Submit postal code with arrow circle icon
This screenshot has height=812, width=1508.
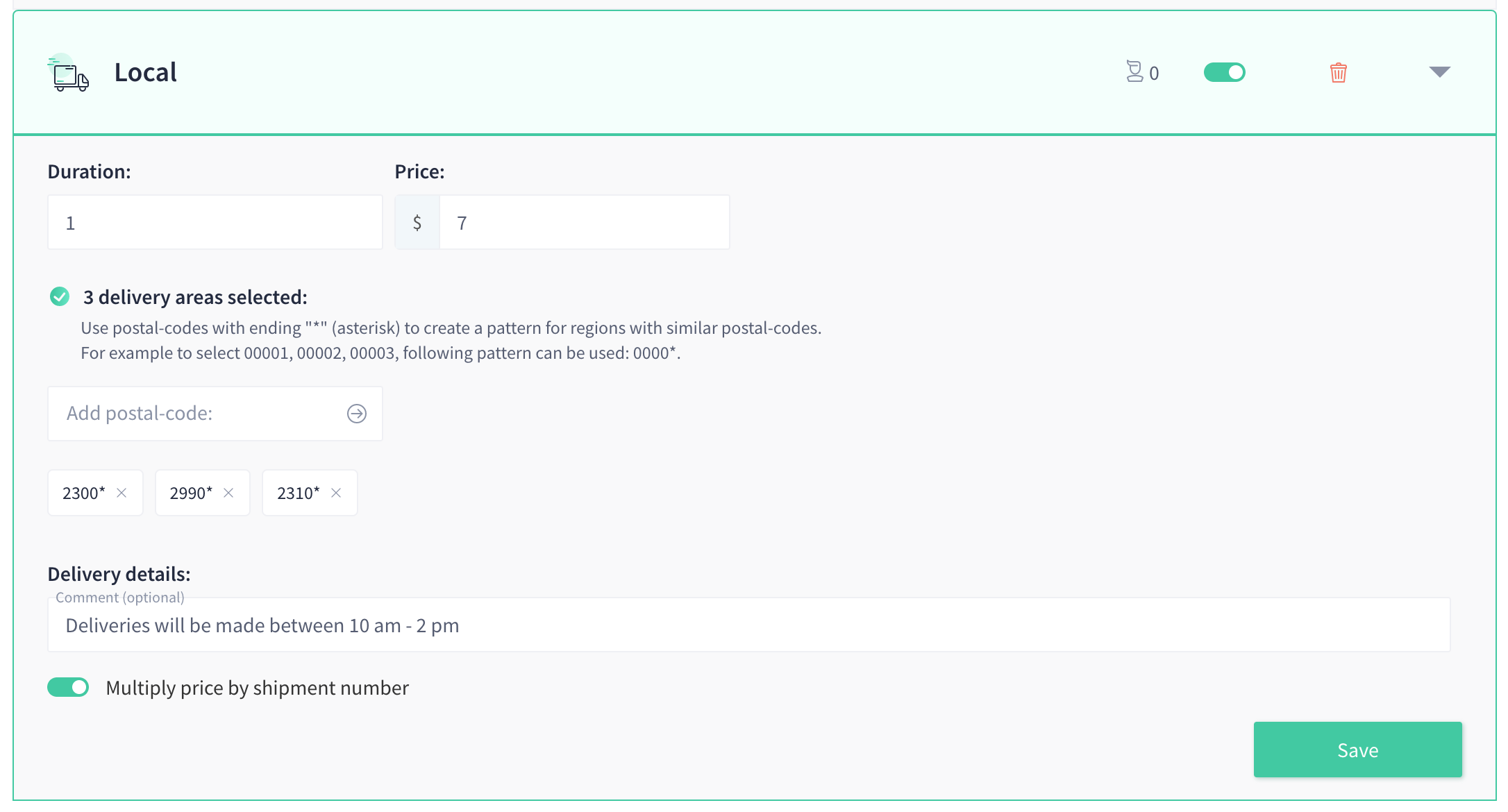click(357, 414)
